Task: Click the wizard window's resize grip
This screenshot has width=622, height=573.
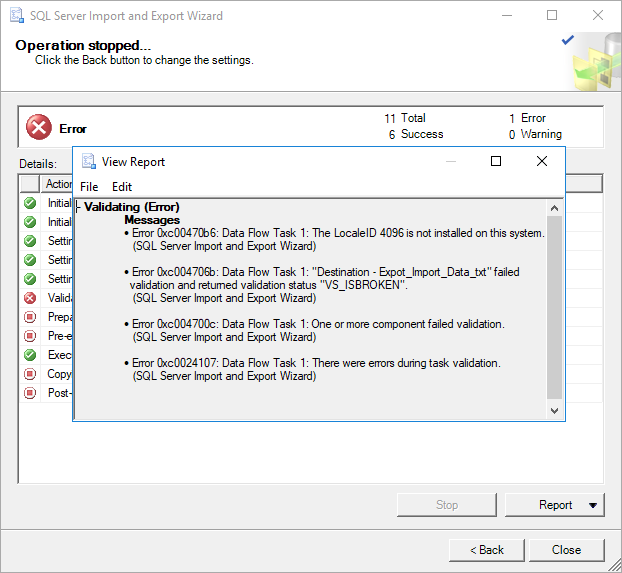Action: pyautogui.click(x=615, y=566)
